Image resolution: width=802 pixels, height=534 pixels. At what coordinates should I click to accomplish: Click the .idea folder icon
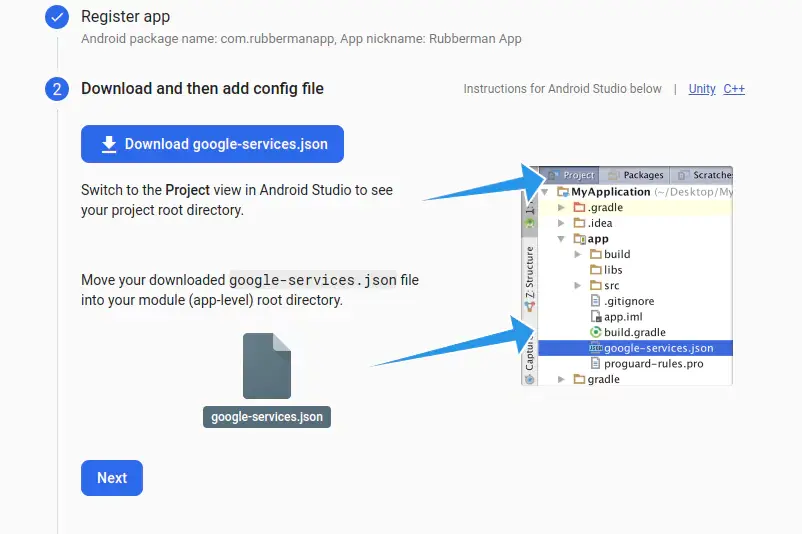tap(579, 223)
